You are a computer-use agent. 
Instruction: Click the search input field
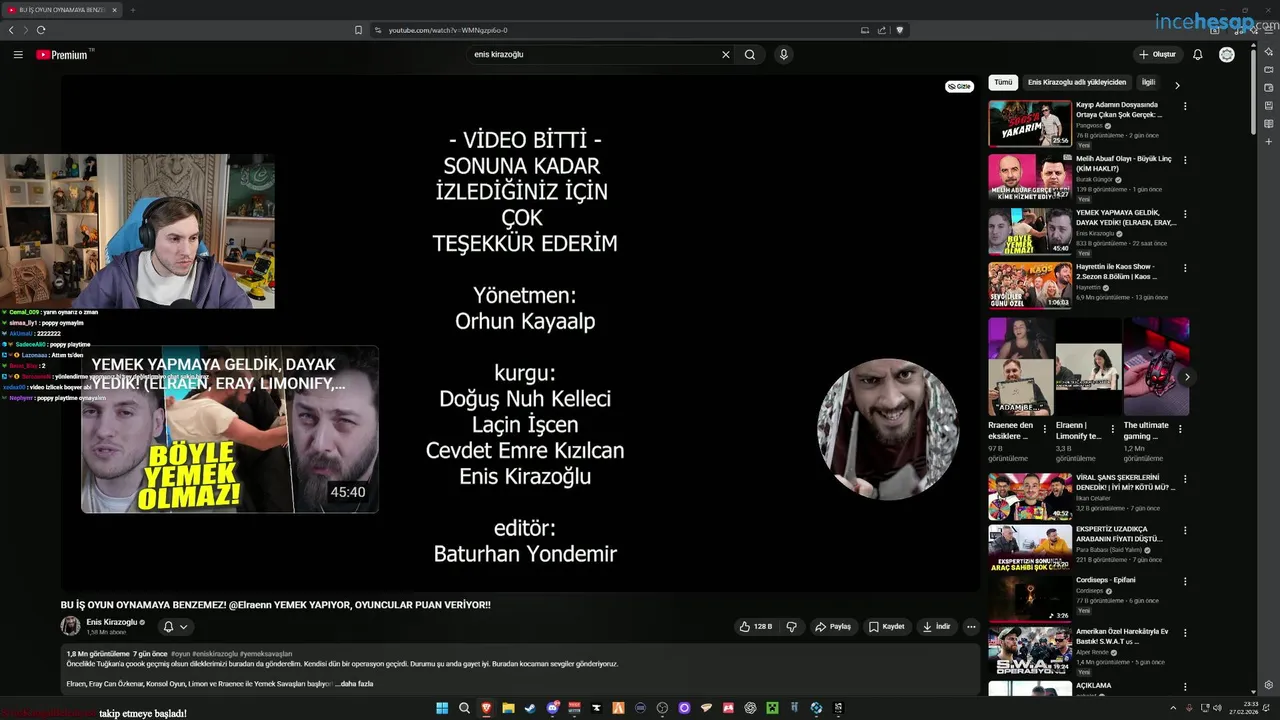[595, 55]
